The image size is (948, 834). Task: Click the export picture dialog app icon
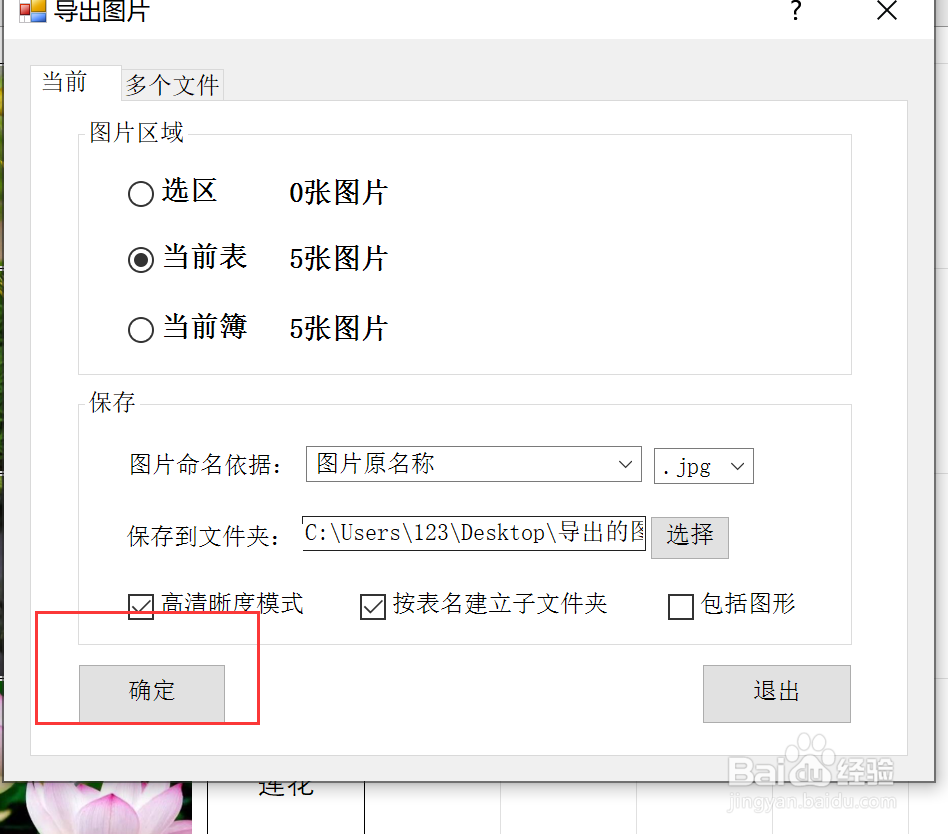click(33, 10)
